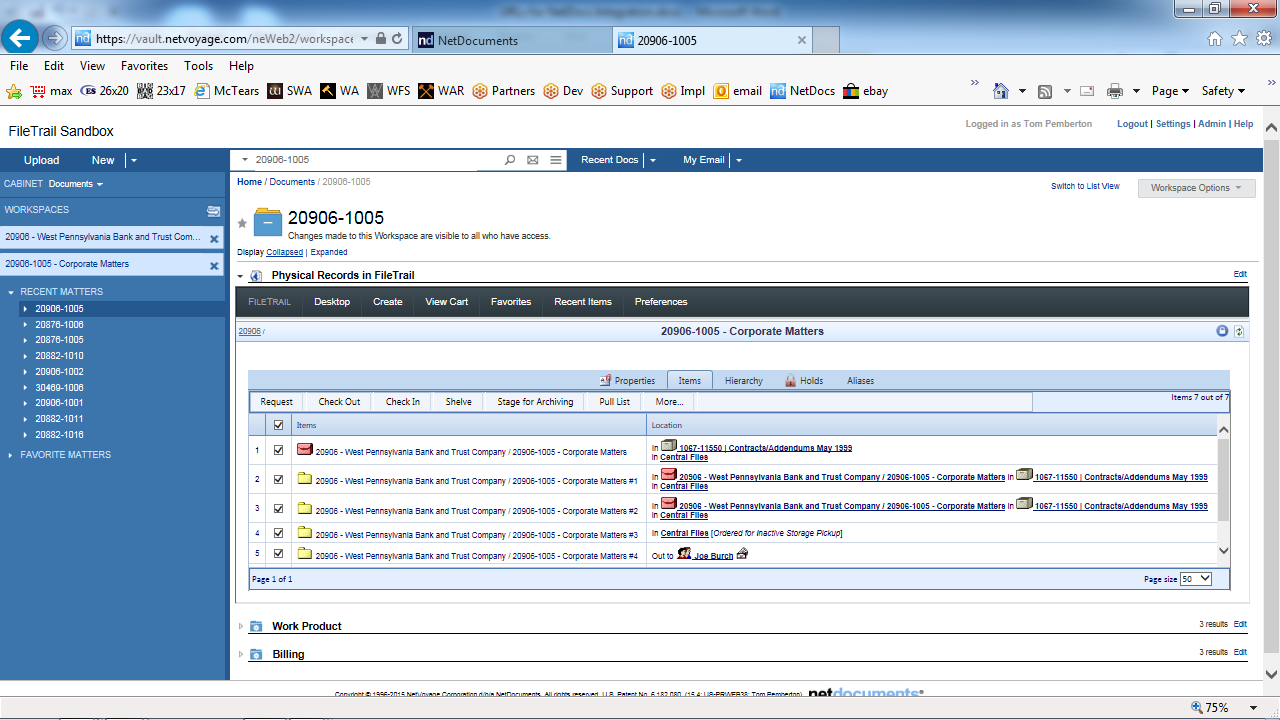Click the browser back arrow button
Viewport: 1280px width, 720px height.
pos(21,39)
